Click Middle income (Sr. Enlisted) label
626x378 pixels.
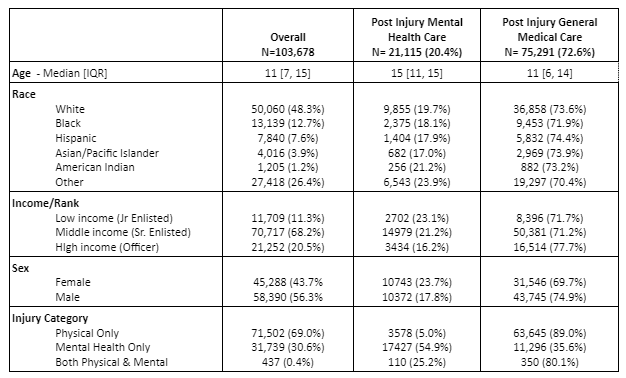[x=123, y=232]
